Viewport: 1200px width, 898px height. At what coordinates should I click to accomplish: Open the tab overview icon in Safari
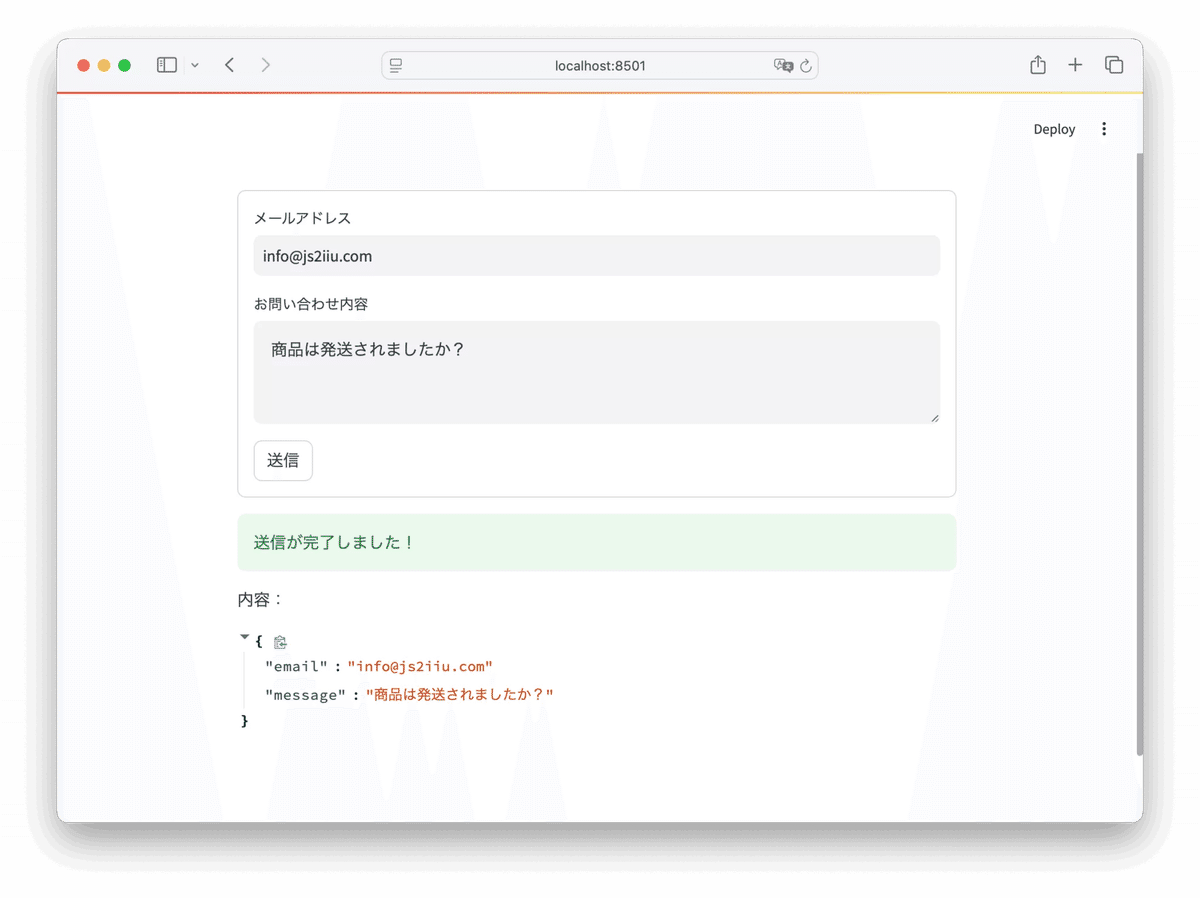tap(1113, 64)
